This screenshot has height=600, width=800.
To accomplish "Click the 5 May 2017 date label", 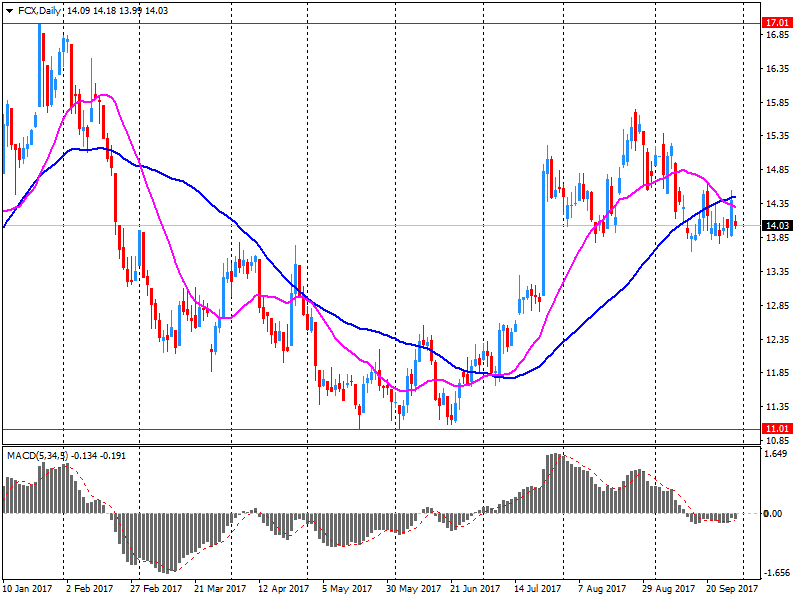I will pyautogui.click(x=347, y=589).
